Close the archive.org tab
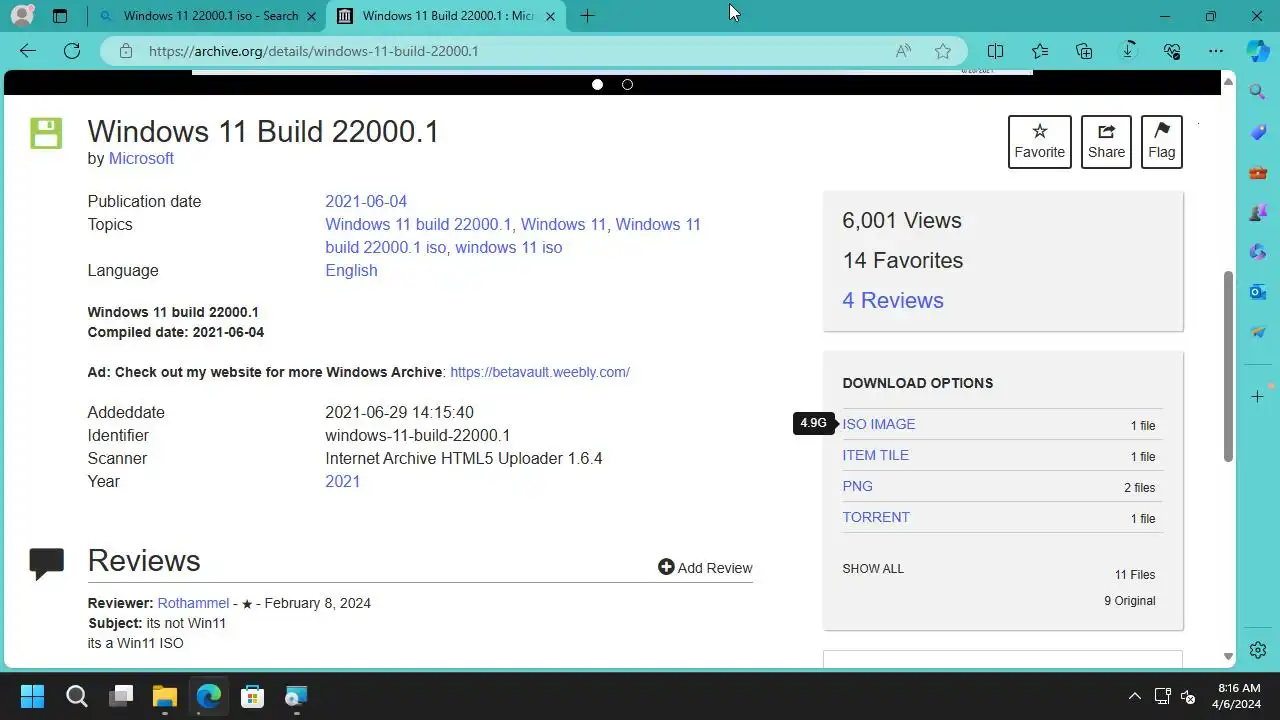Image resolution: width=1280 pixels, height=720 pixels. point(550,16)
